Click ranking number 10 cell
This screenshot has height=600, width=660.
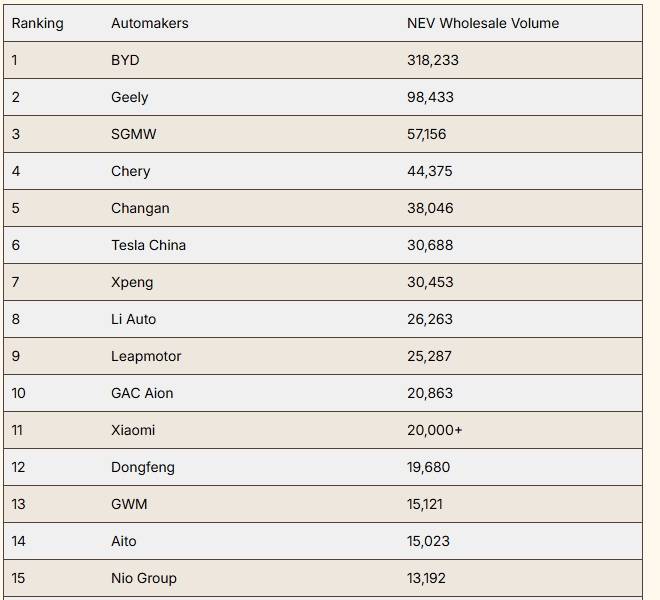coord(19,393)
